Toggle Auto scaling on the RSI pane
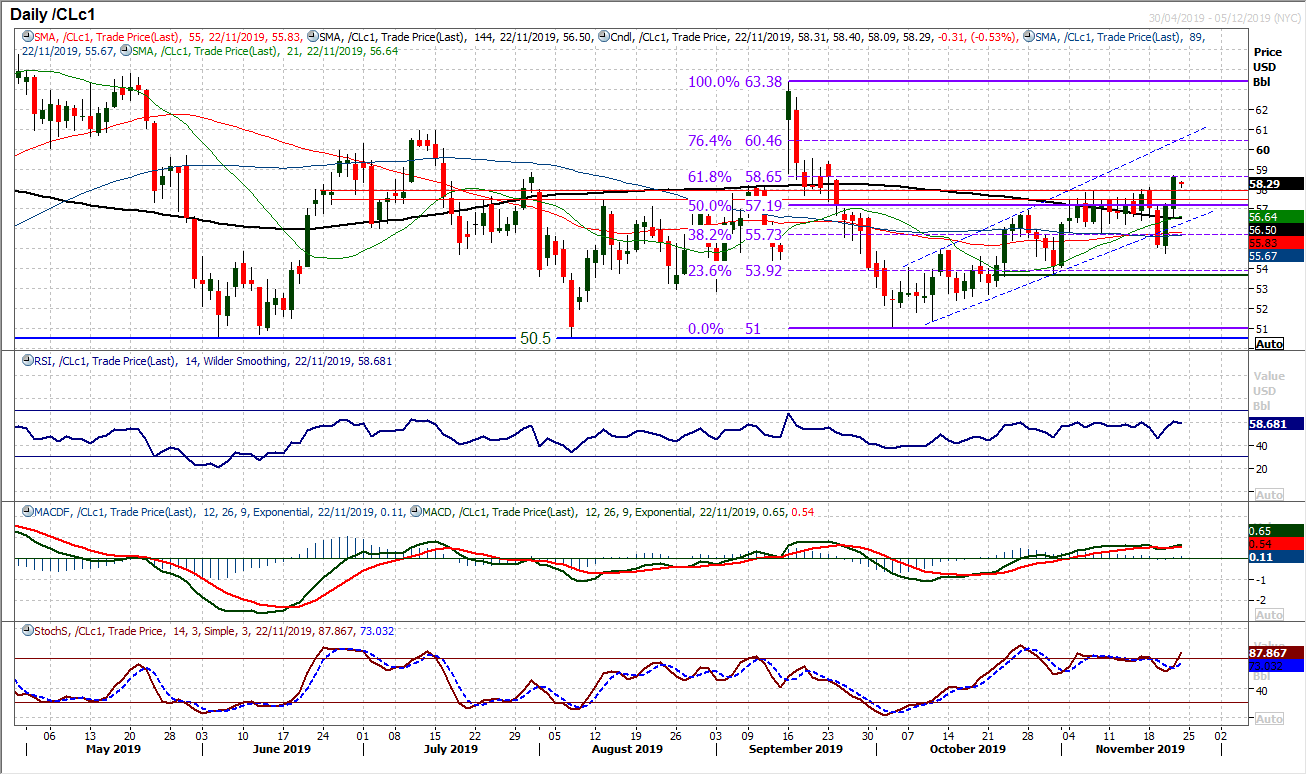 [1267, 495]
